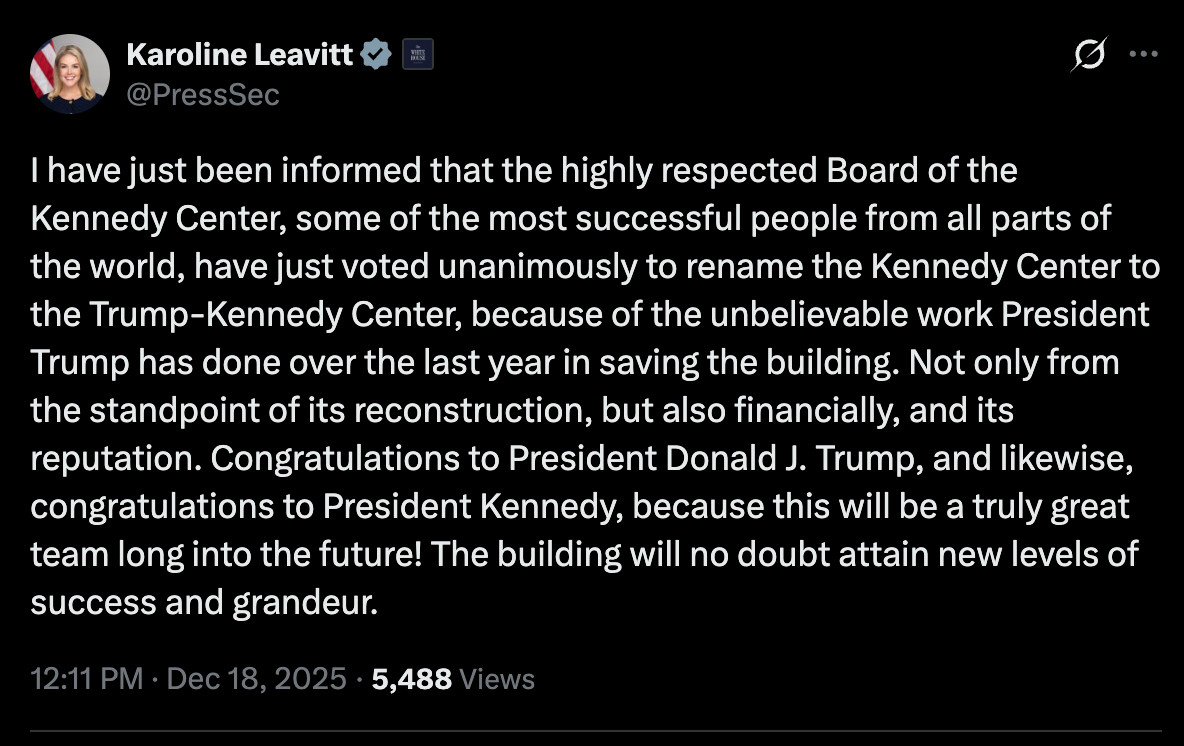Click the Dec 18, 2025 date

point(256,679)
